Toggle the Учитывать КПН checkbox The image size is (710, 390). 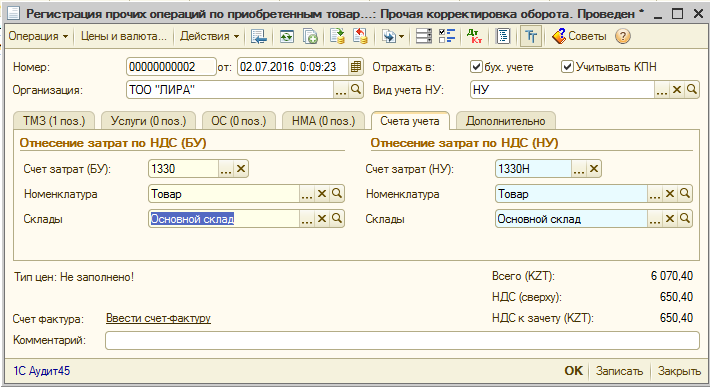567,67
